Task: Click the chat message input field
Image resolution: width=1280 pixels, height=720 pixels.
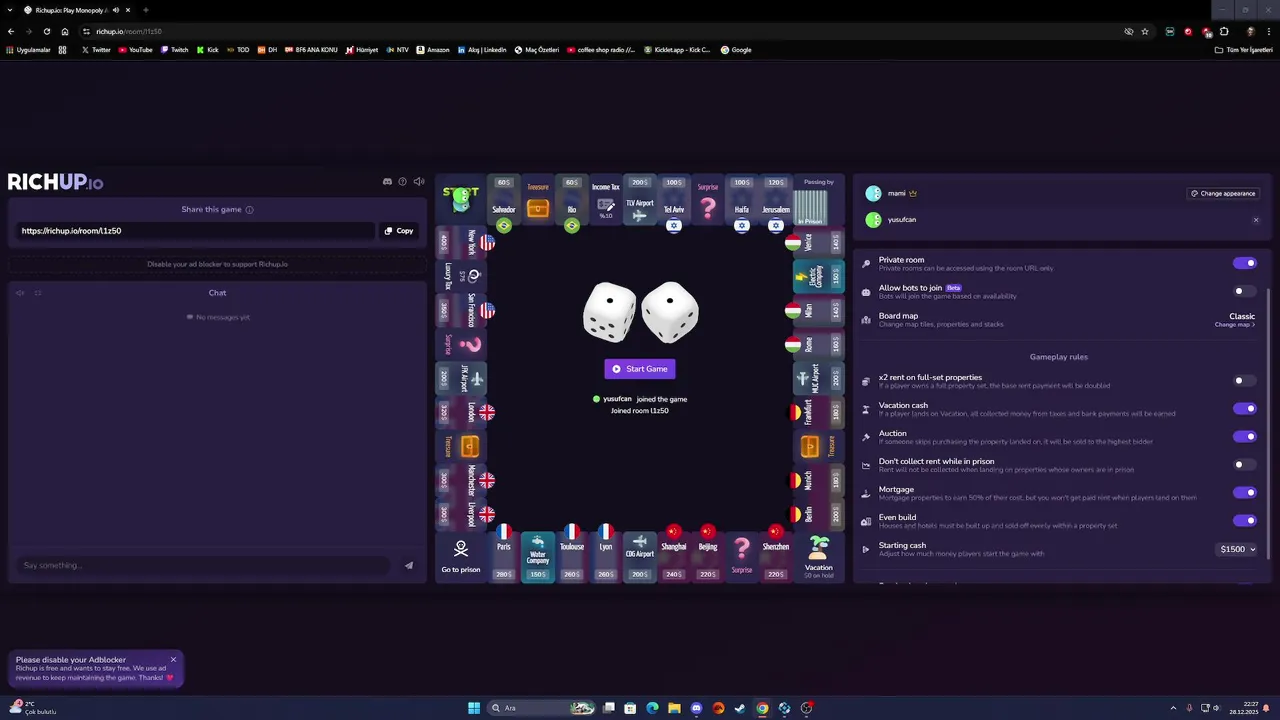Action: (x=205, y=565)
